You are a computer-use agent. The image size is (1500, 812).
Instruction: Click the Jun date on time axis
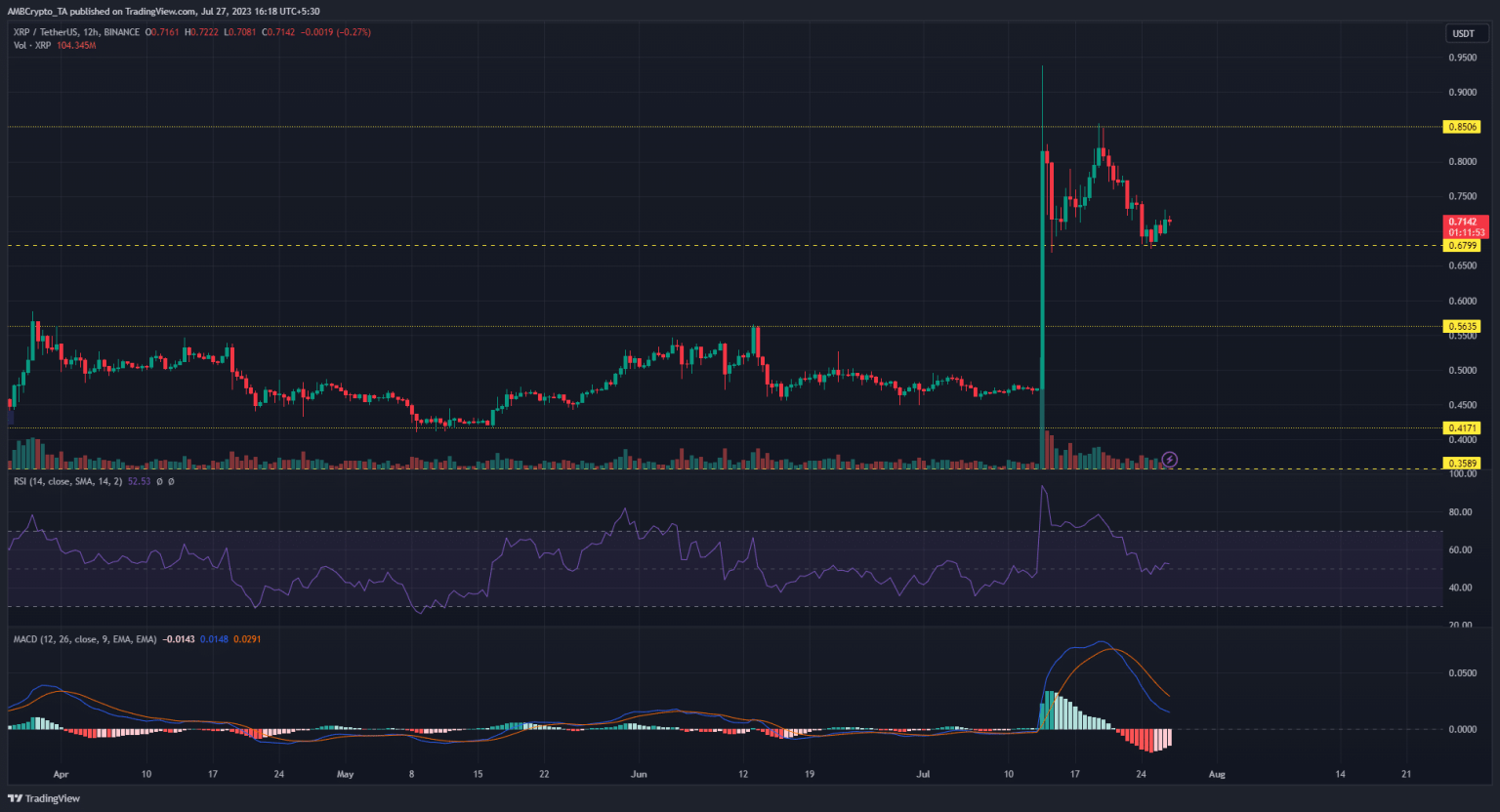tap(639, 774)
